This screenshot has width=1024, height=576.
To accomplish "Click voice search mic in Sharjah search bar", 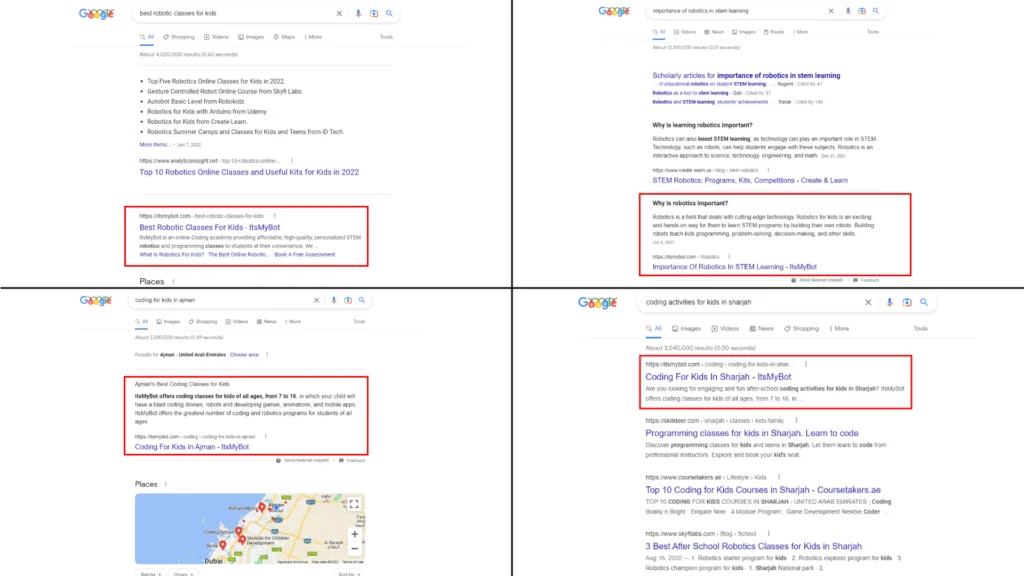I will 888,302.
